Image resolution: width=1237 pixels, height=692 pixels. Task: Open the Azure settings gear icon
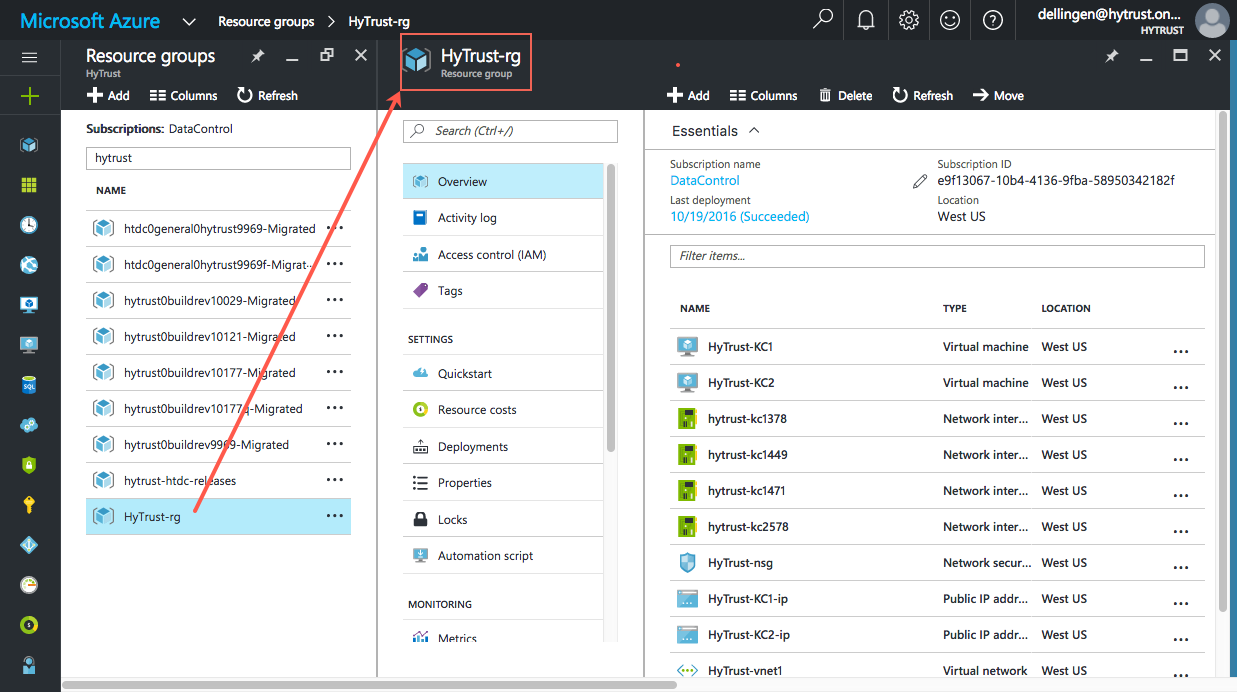click(x=908, y=20)
